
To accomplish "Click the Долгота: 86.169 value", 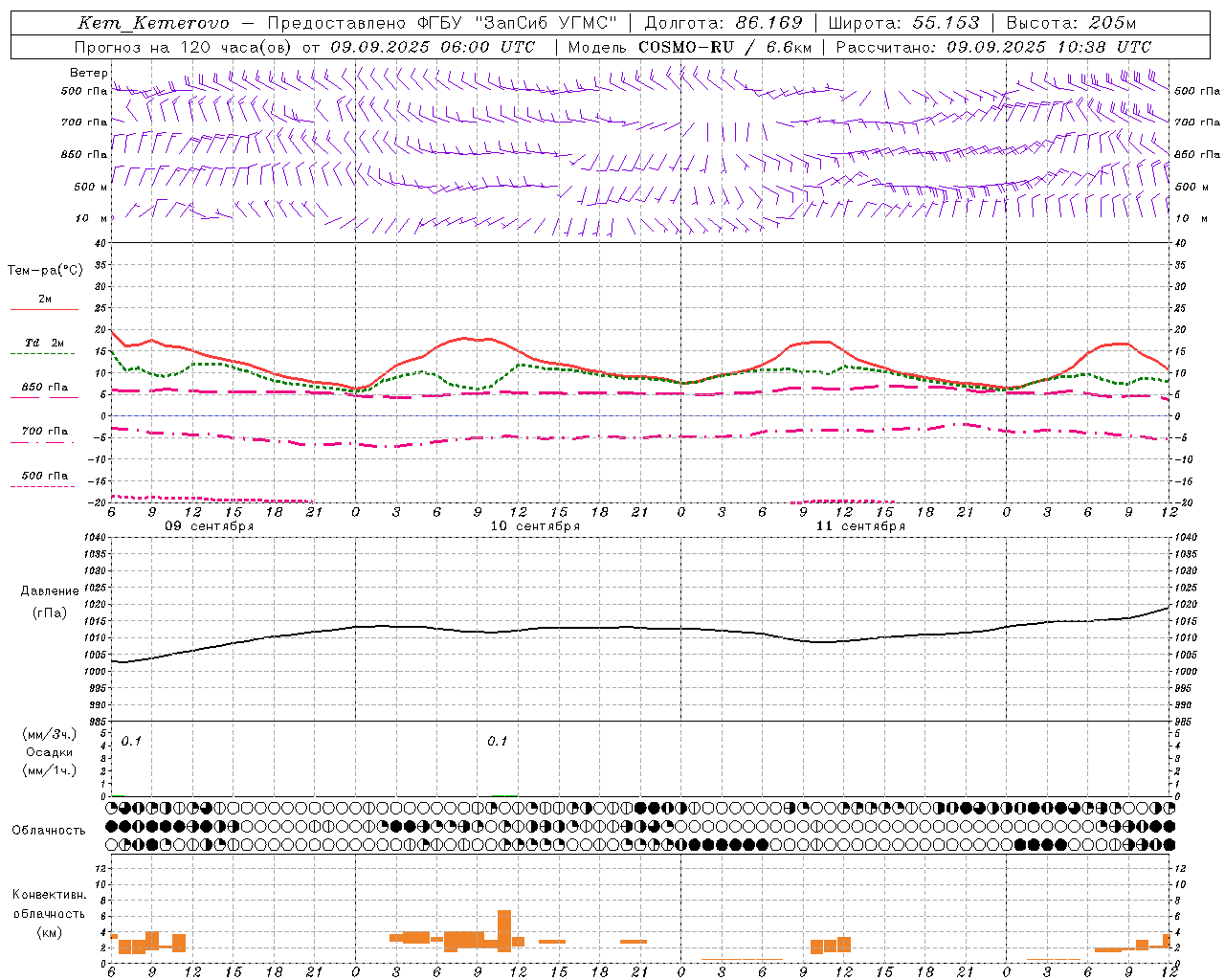I will 724,24.
